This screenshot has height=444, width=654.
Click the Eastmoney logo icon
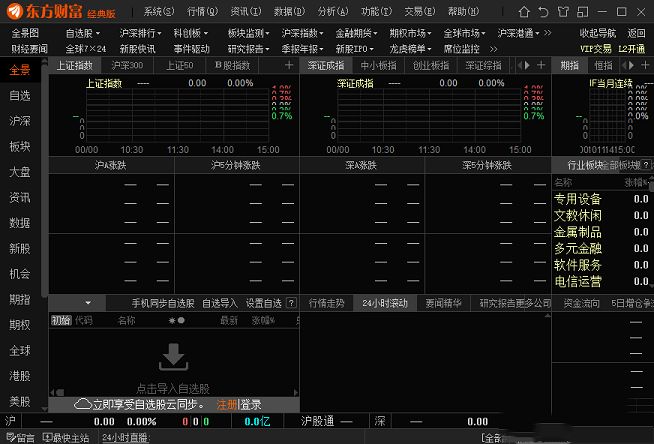click(x=15, y=11)
